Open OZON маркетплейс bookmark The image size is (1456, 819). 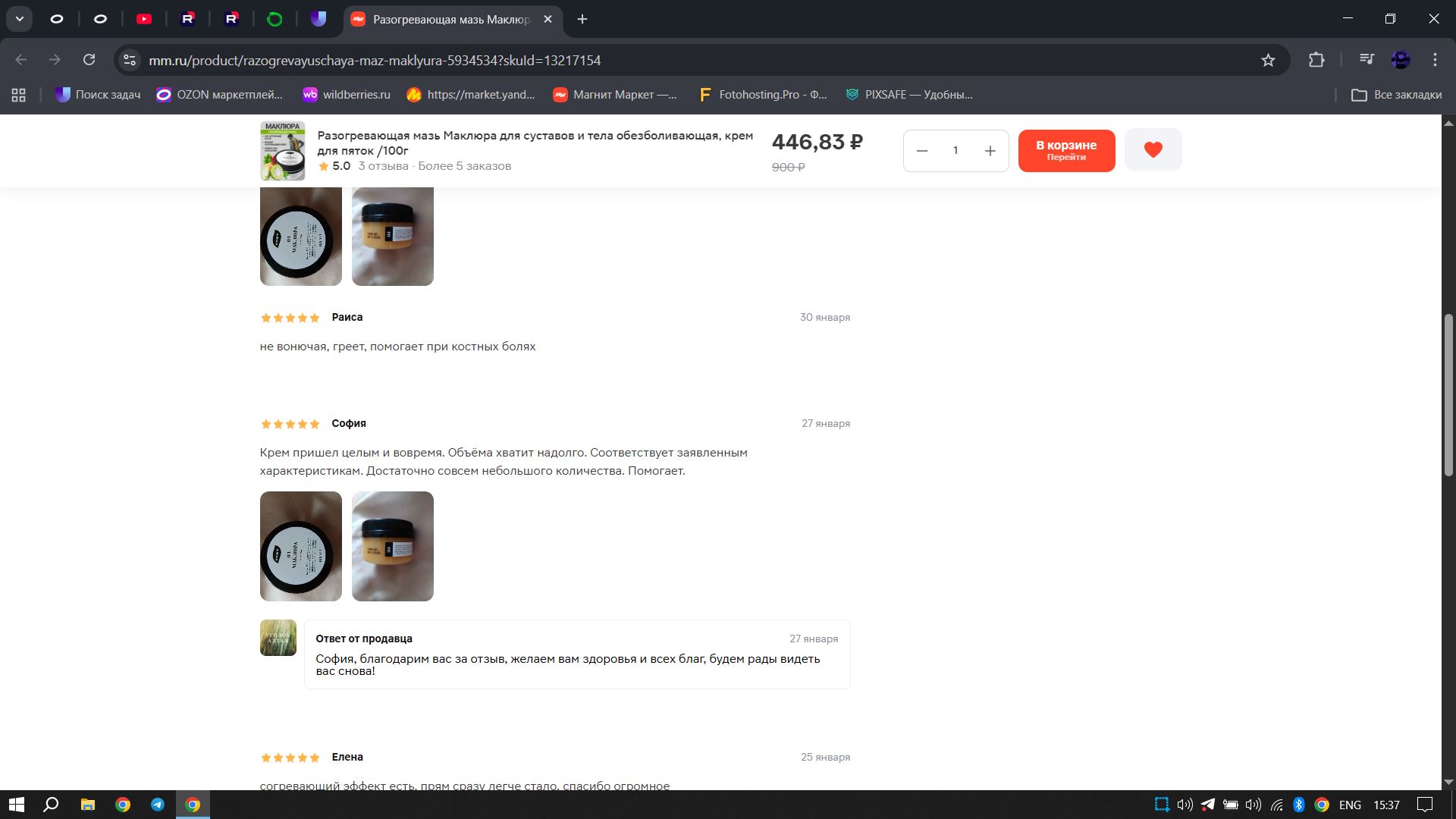(219, 95)
